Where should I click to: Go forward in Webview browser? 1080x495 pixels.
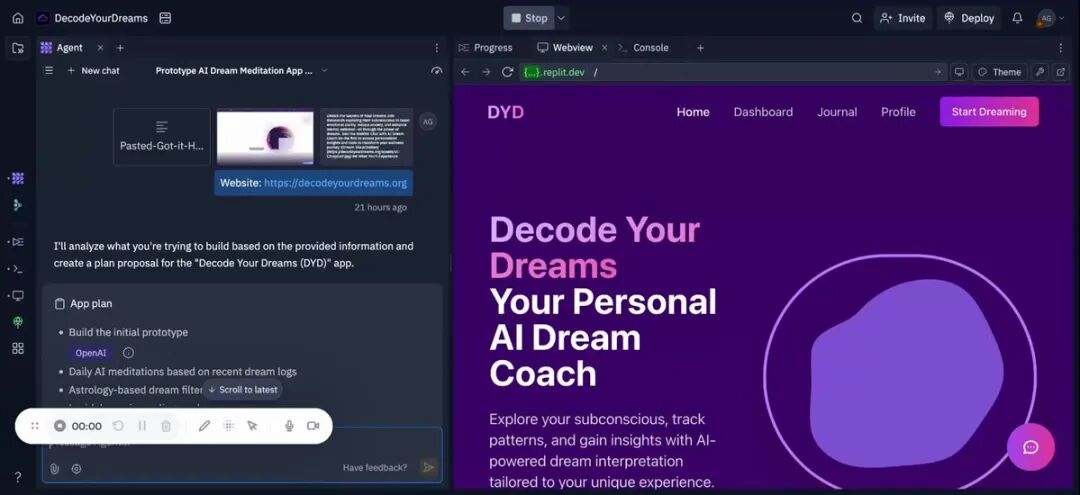(486, 72)
